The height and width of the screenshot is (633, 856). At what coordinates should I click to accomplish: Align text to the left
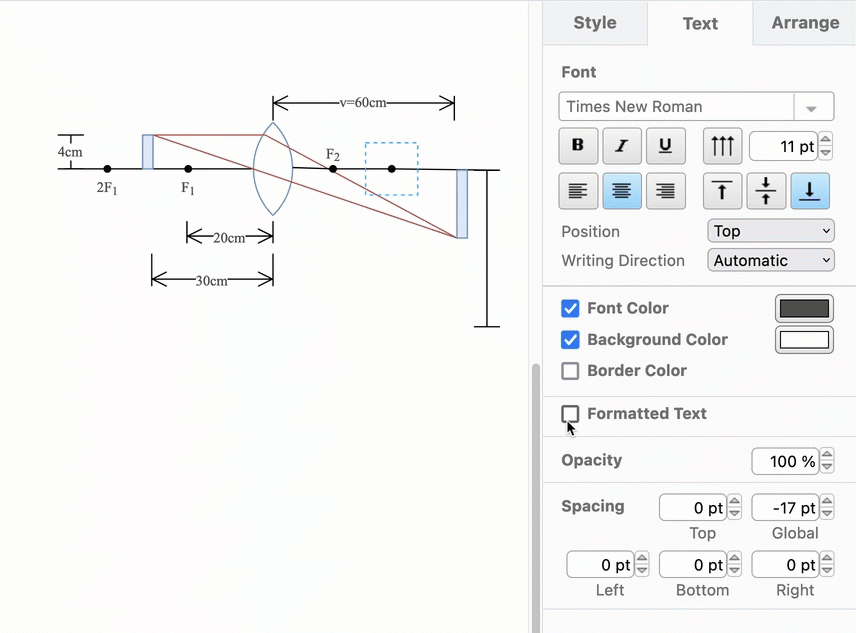click(577, 191)
